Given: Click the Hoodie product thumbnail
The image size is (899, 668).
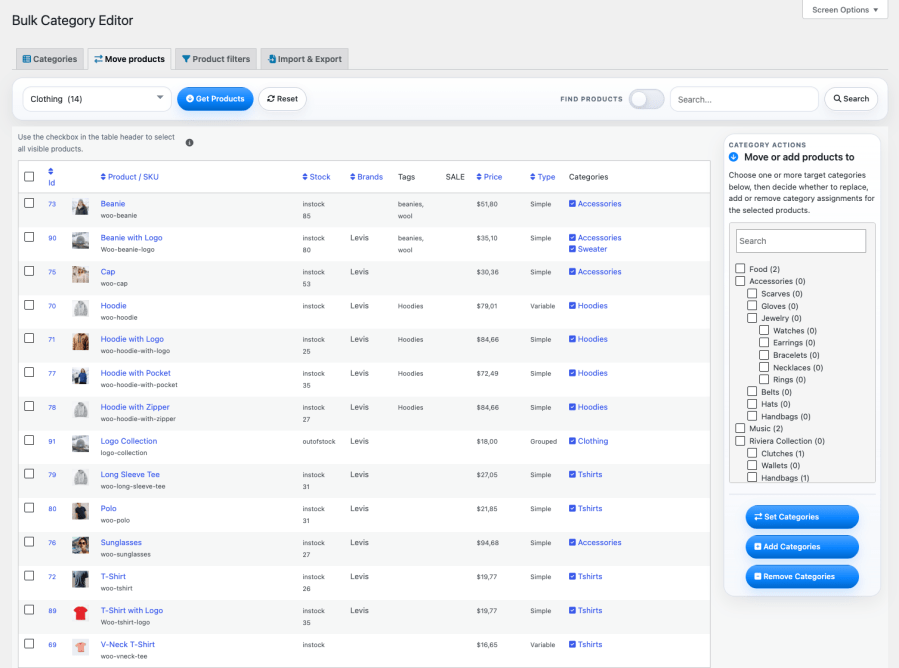Looking at the screenshot, I should click(x=80, y=308).
